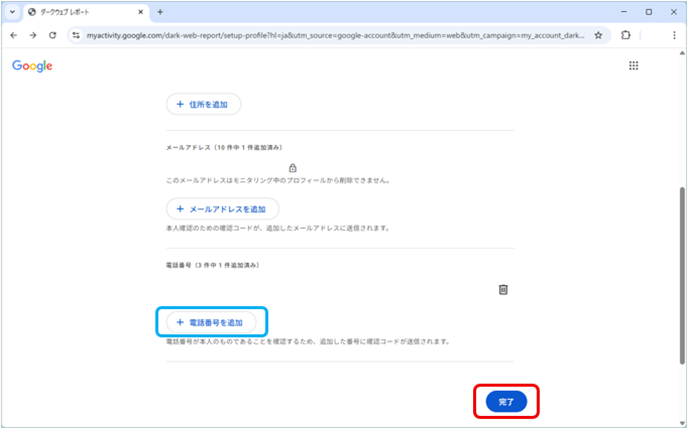This screenshot has height=428, width=688.
Task: Switch to the ダークウェブ レポート tab
Action: 80,11
